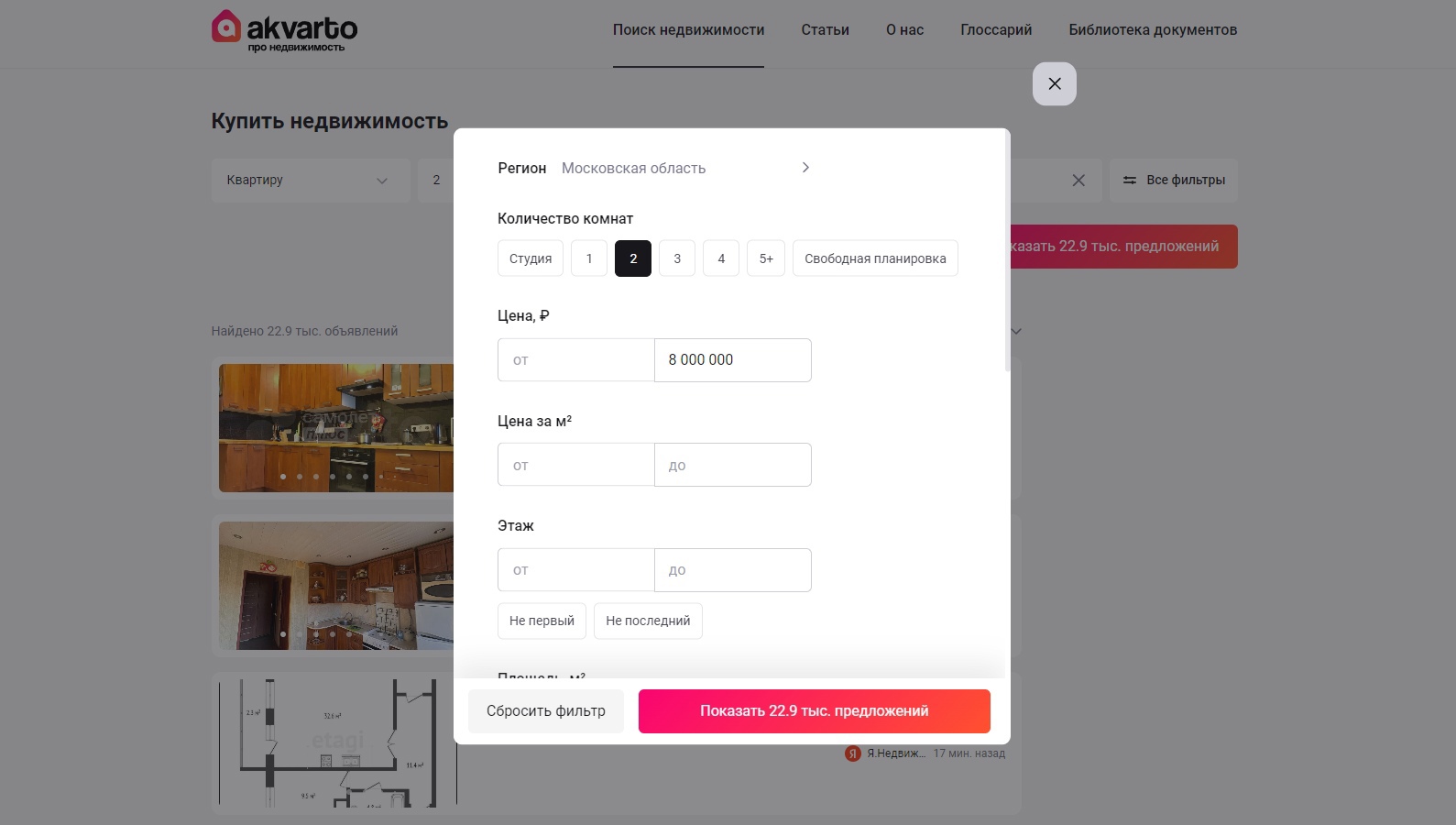
Task: Open region selector chevron
Action: pos(805,168)
